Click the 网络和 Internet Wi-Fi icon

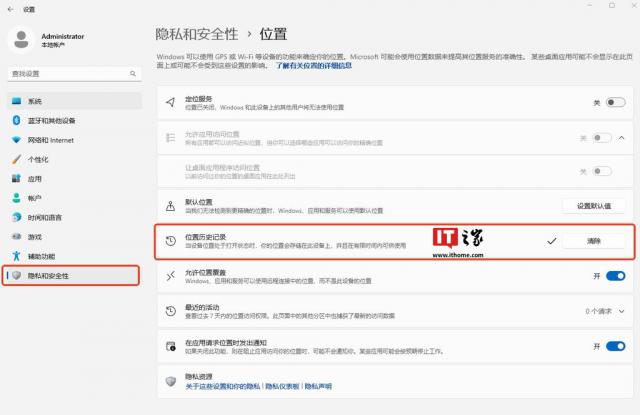[x=16, y=140]
